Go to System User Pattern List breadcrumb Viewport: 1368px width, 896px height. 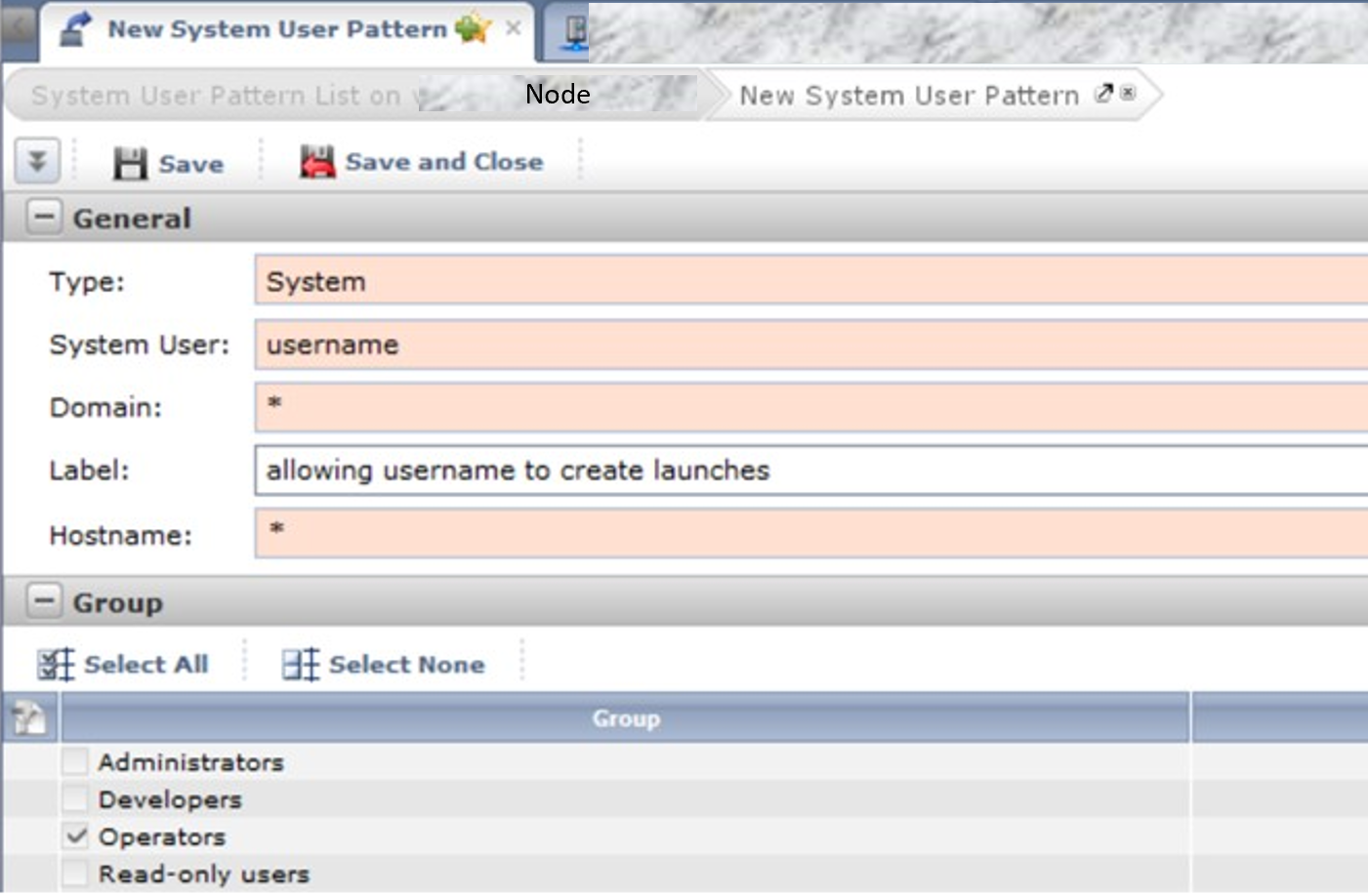coord(215,96)
